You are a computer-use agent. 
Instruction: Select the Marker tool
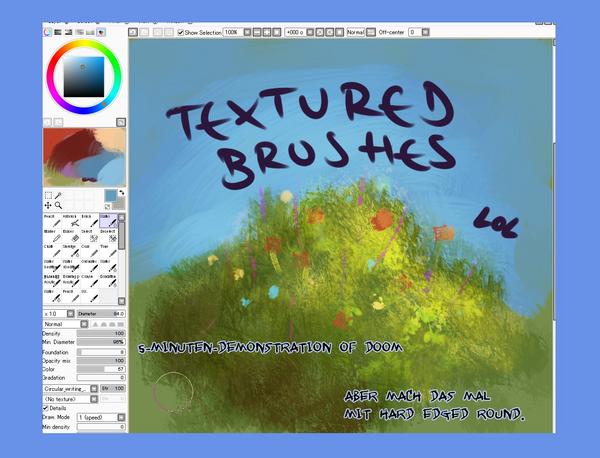point(52,236)
